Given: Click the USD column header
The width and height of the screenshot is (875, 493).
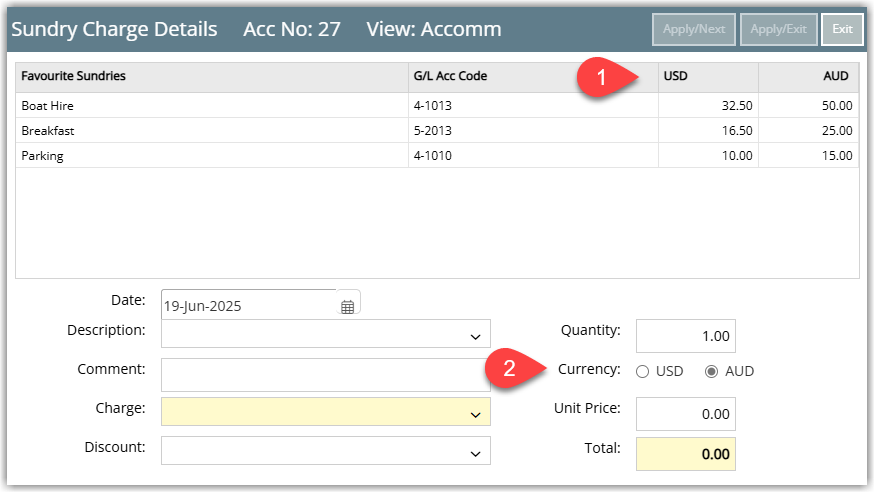Looking at the screenshot, I should (709, 76).
